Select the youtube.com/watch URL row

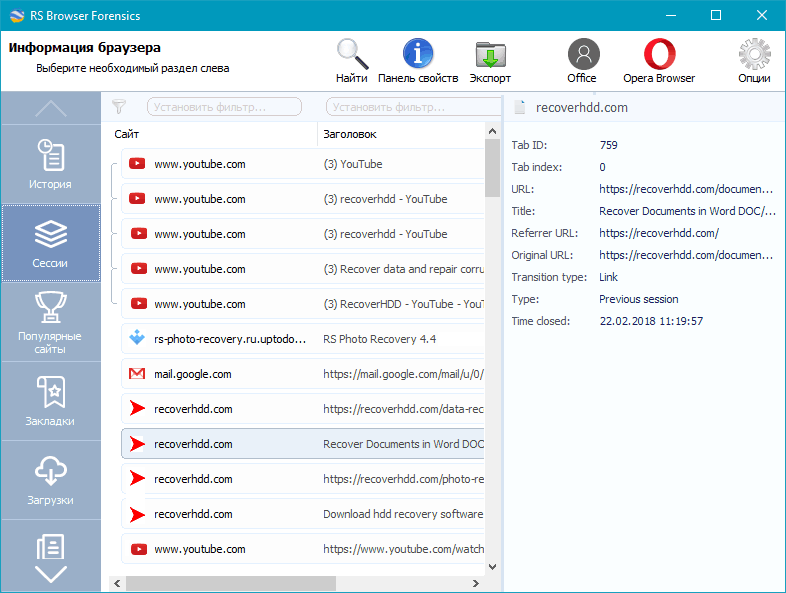coord(303,549)
